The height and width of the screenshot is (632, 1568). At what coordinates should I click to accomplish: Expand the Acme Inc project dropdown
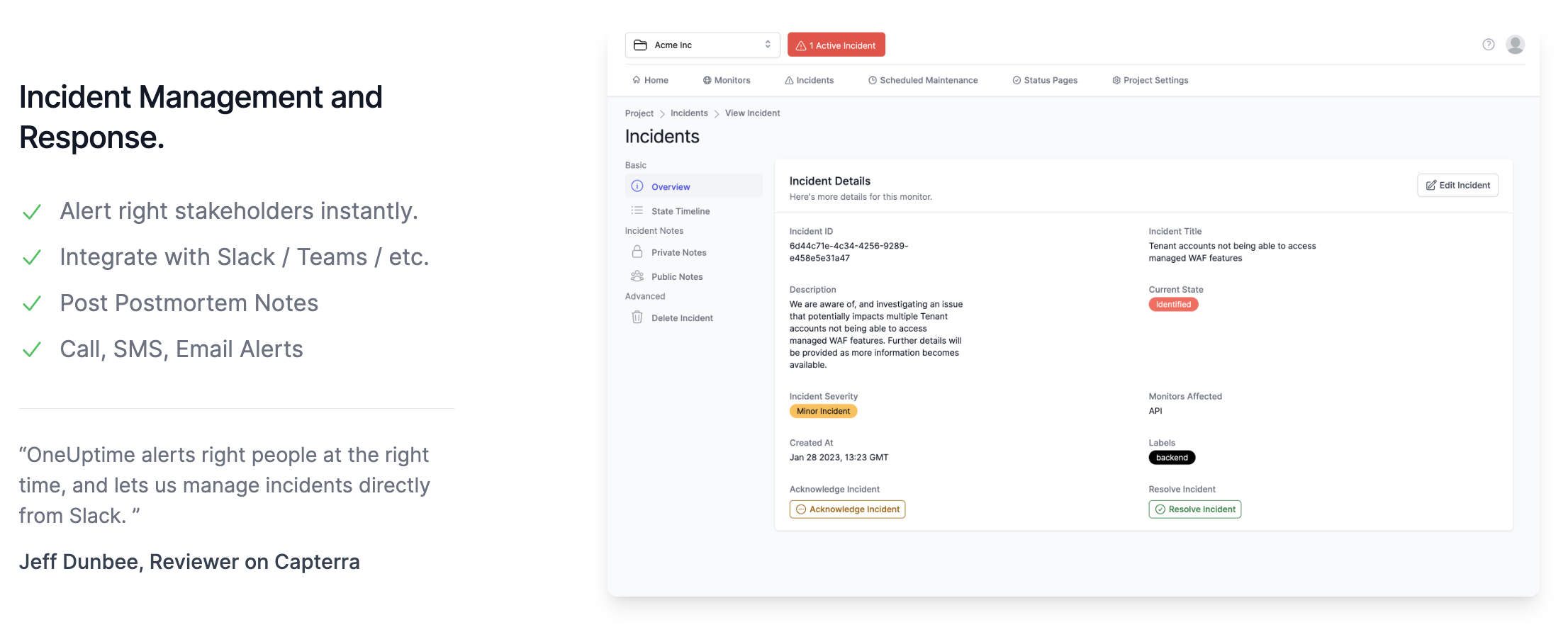tap(767, 45)
